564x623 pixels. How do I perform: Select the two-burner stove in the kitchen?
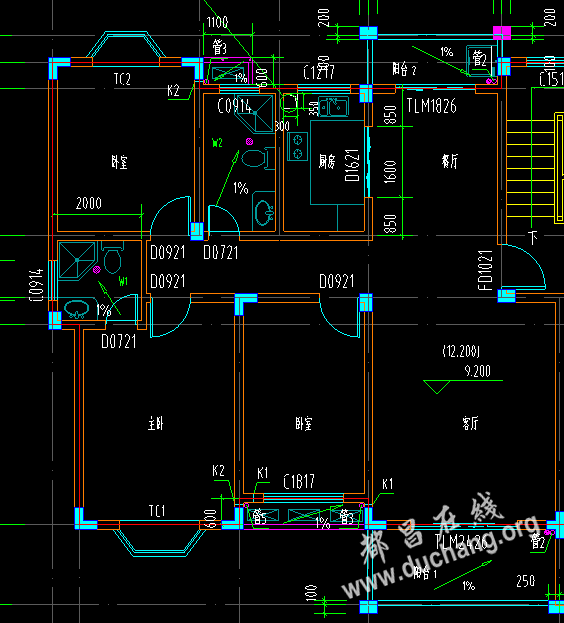297,147
